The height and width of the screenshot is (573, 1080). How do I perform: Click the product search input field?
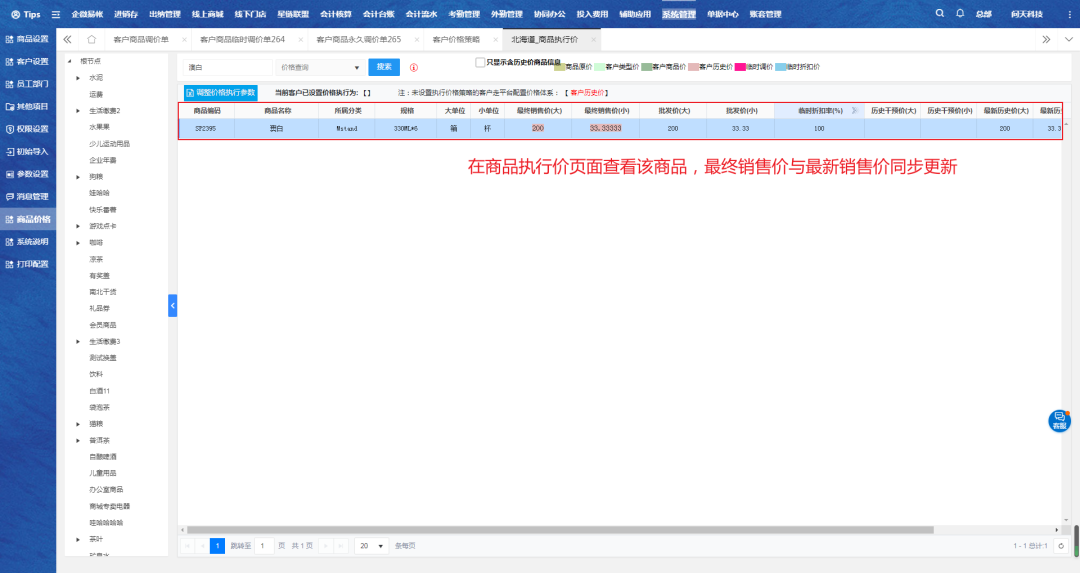coord(228,67)
